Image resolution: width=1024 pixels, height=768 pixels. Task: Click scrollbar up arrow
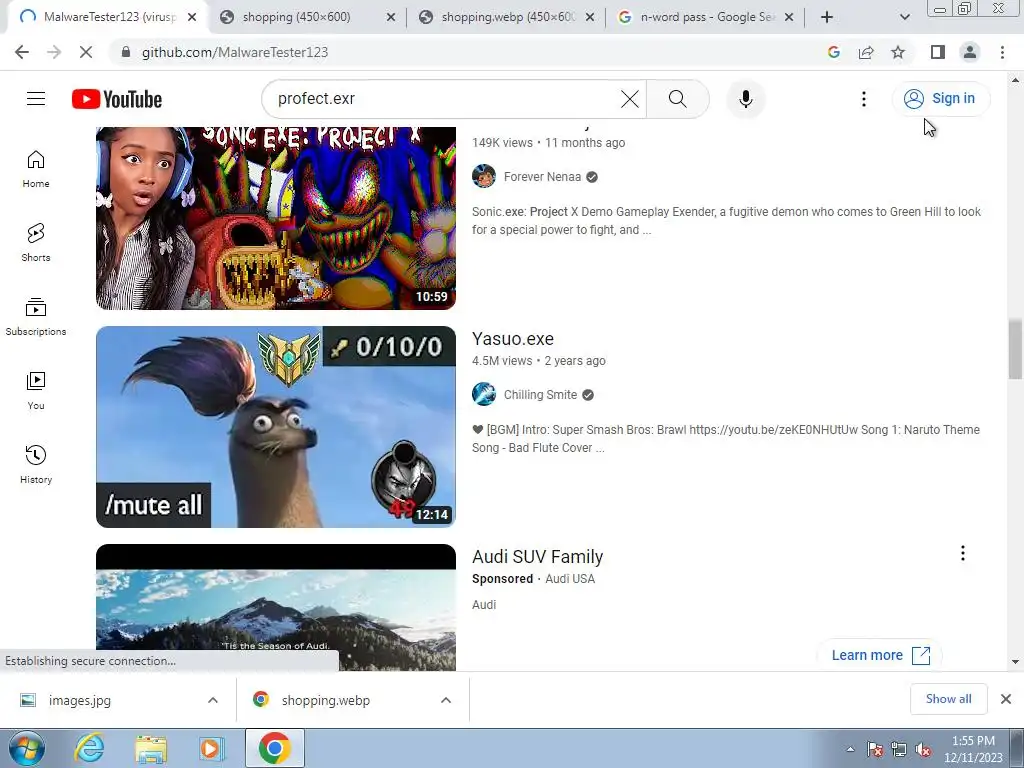click(1015, 80)
